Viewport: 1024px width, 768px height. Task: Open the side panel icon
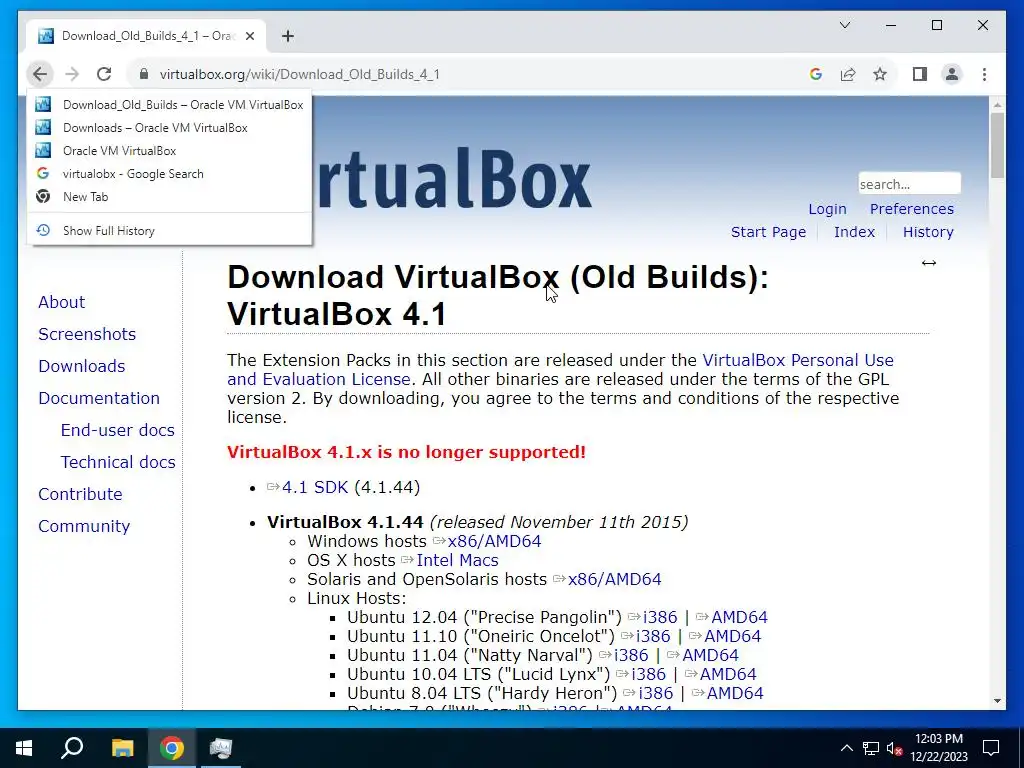920,74
